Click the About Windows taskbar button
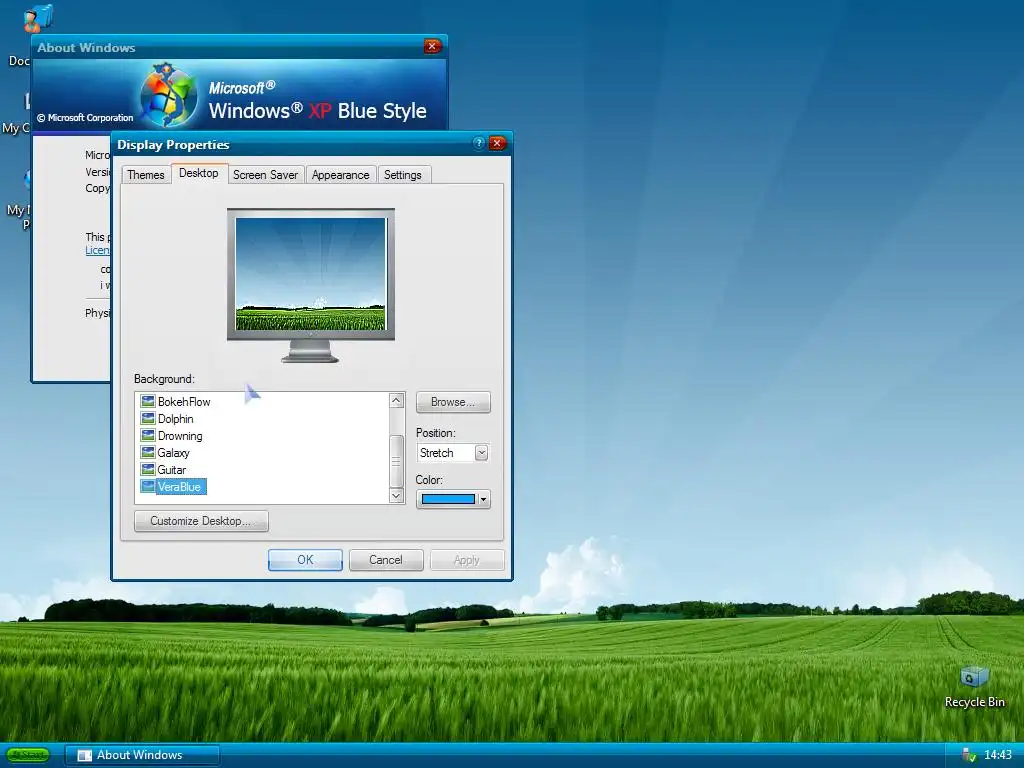The image size is (1024, 768). [142, 755]
